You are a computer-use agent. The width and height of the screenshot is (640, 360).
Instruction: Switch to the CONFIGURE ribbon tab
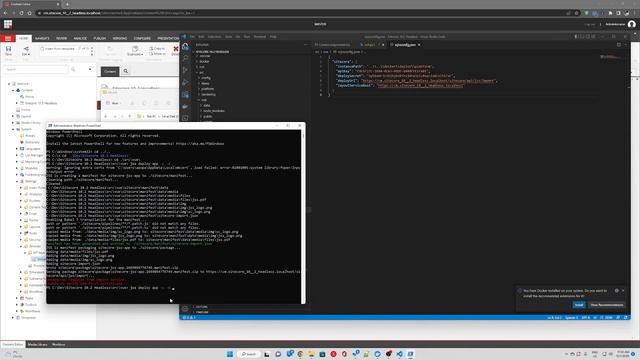pos(142,38)
